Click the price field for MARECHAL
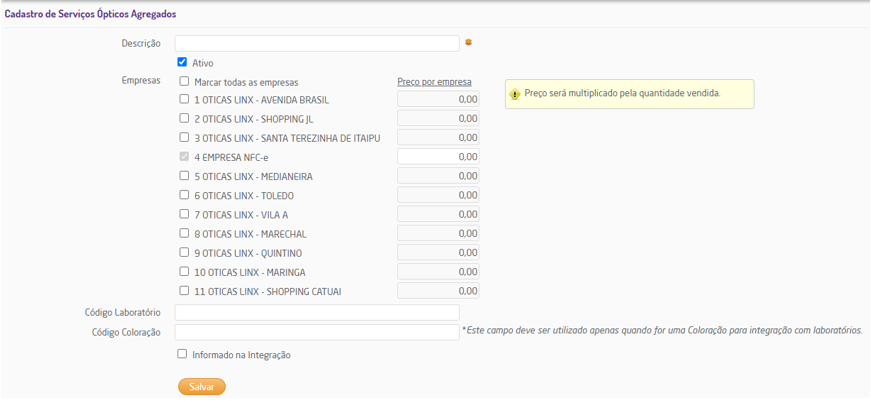 click(x=438, y=233)
